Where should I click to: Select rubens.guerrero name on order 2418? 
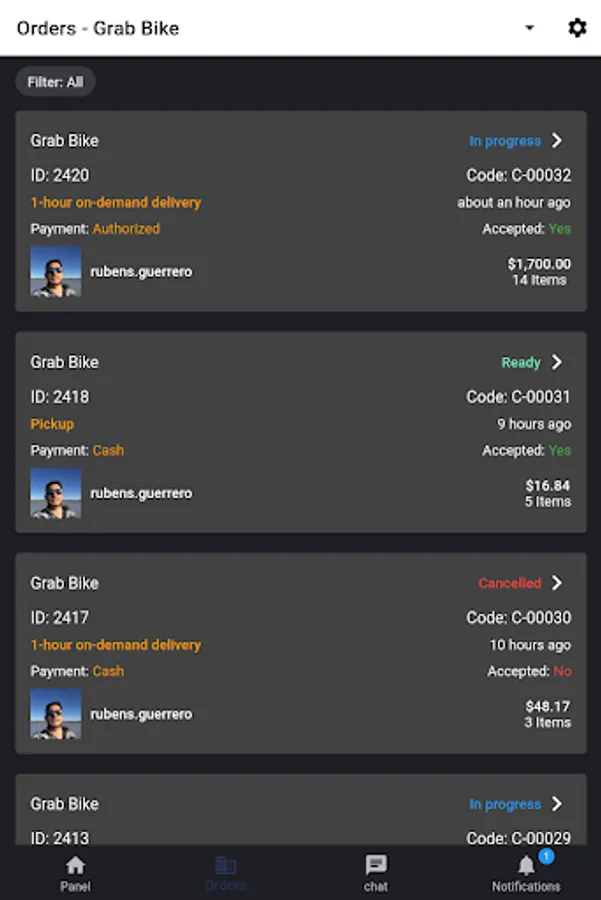coord(141,493)
